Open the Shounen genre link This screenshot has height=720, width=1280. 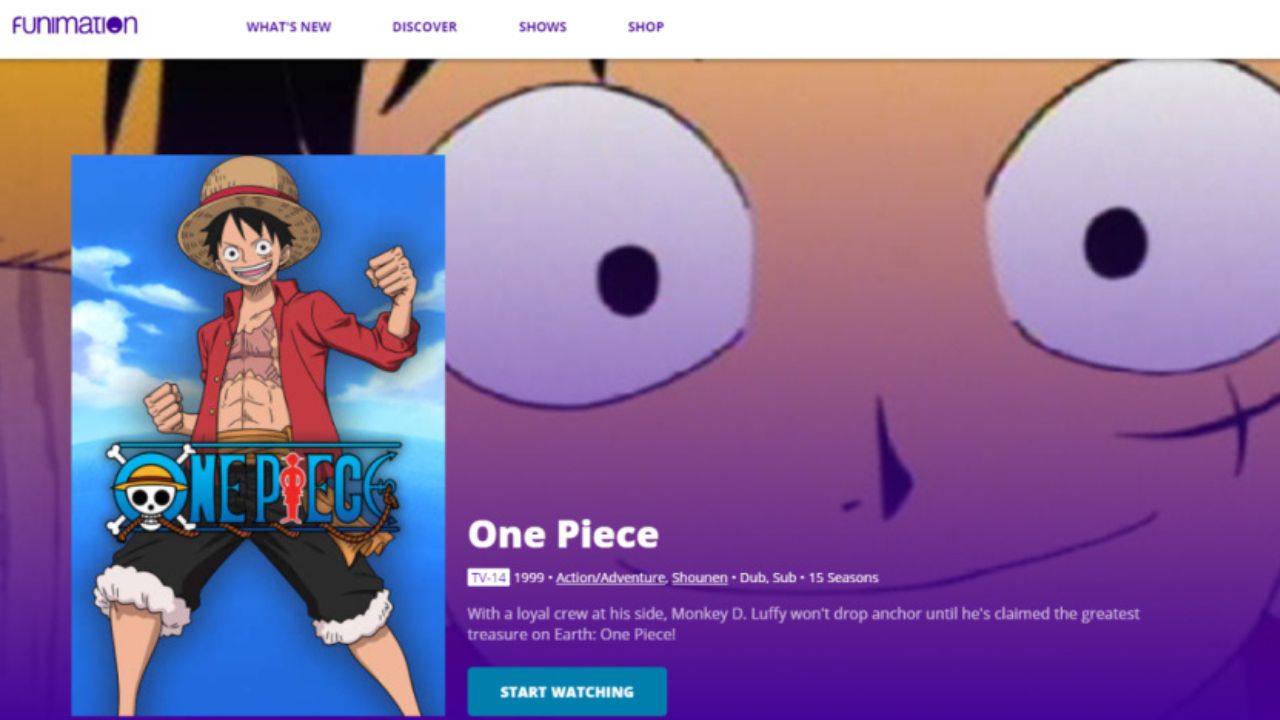[699, 578]
